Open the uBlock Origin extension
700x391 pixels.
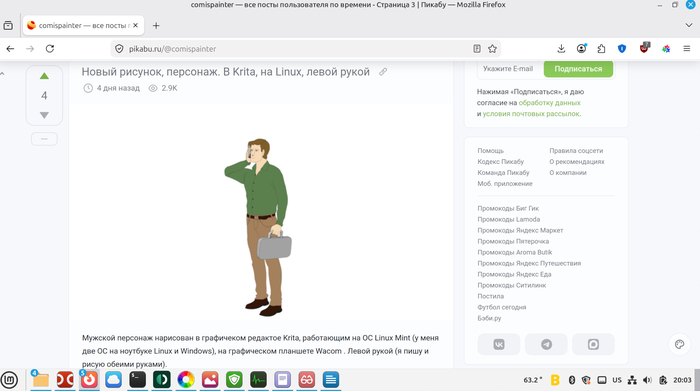pyautogui.click(x=644, y=48)
